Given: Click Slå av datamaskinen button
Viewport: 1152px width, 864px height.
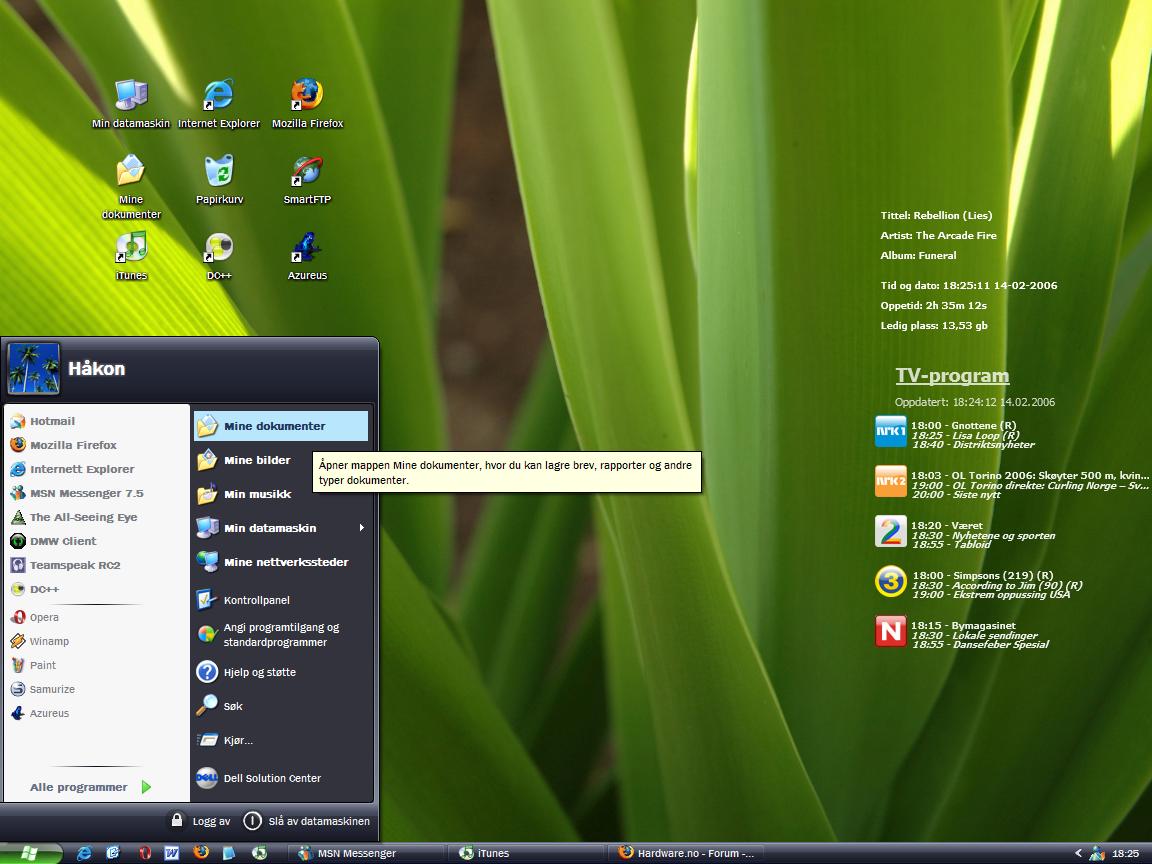Looking at the screenshot, I should (x=307, y=821).
